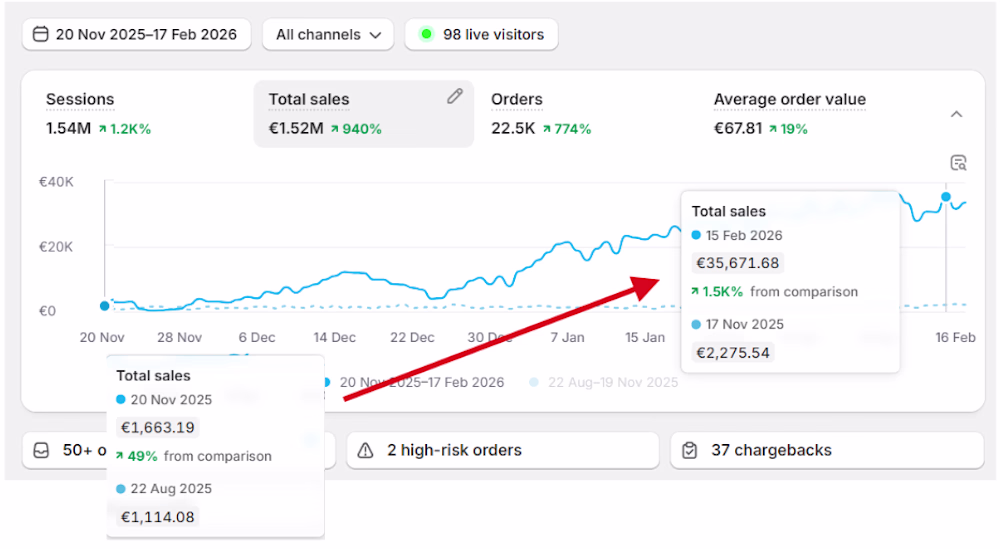The height and width of the screenshot is (549, 1000).
Task: Select the Orders metric tab
Action: point(584,114)
